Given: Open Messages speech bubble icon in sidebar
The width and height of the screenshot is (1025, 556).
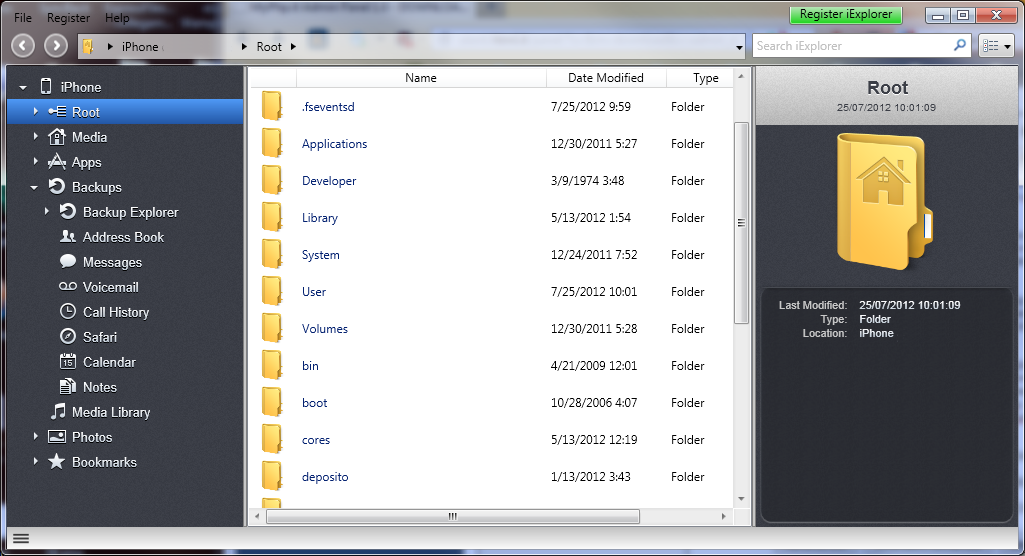Looking at the screenshot, I should [68, 262].
